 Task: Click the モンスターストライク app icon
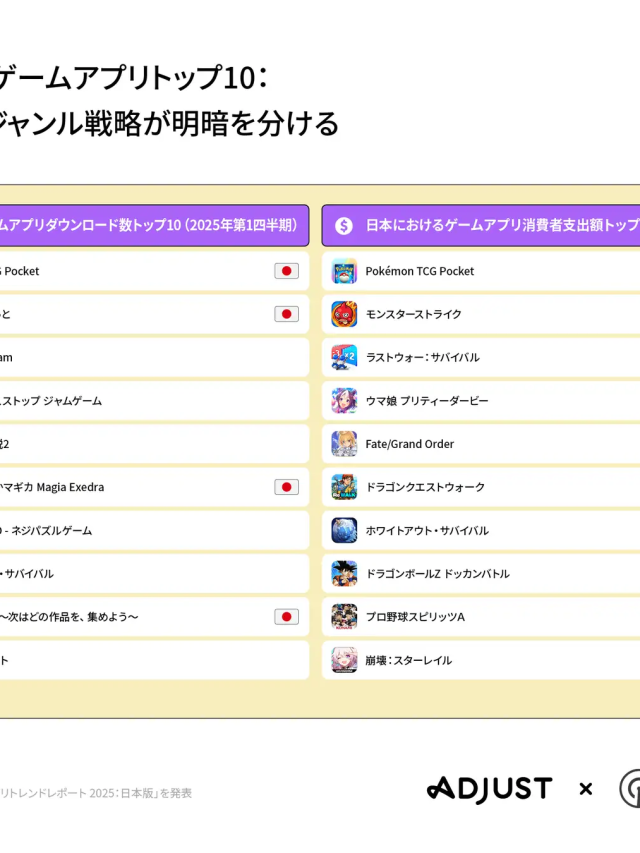point(344,314)
